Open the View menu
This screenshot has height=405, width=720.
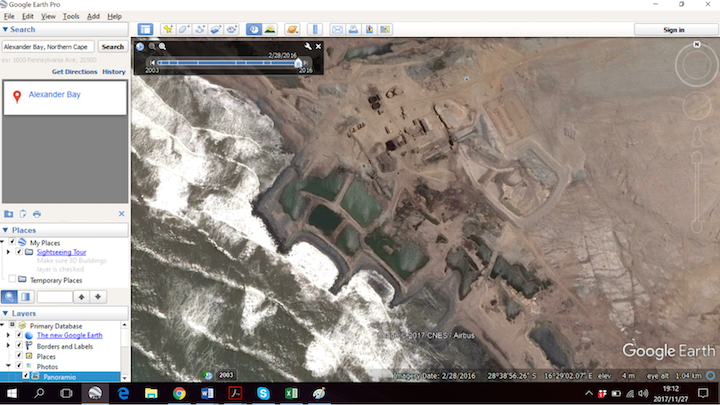pos(48,17)
